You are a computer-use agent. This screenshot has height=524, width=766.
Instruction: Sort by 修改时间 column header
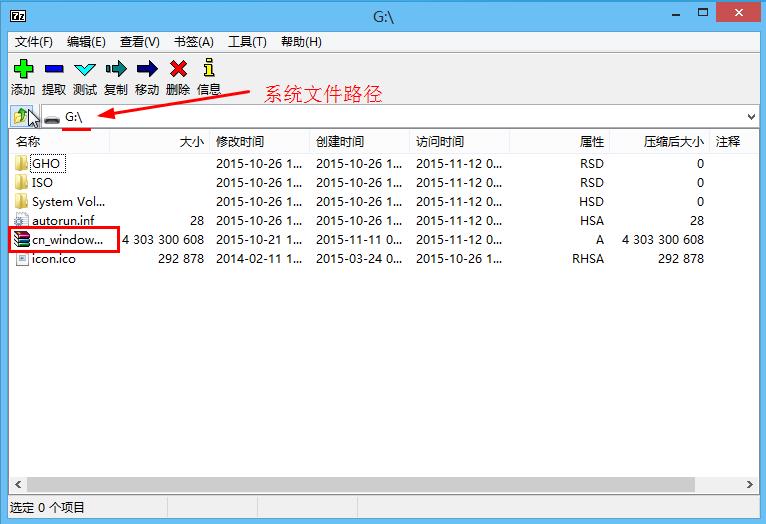pyautogui.click(x=259, y=142)
